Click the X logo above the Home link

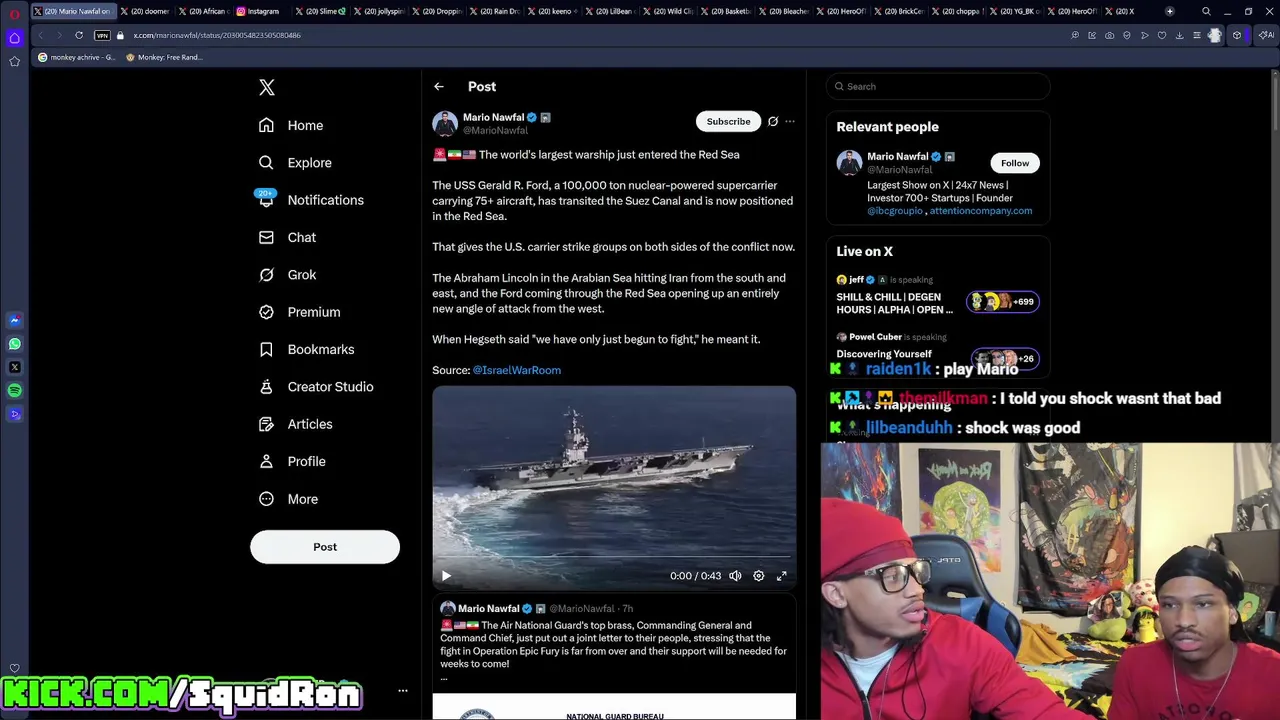tap(267, 87)
